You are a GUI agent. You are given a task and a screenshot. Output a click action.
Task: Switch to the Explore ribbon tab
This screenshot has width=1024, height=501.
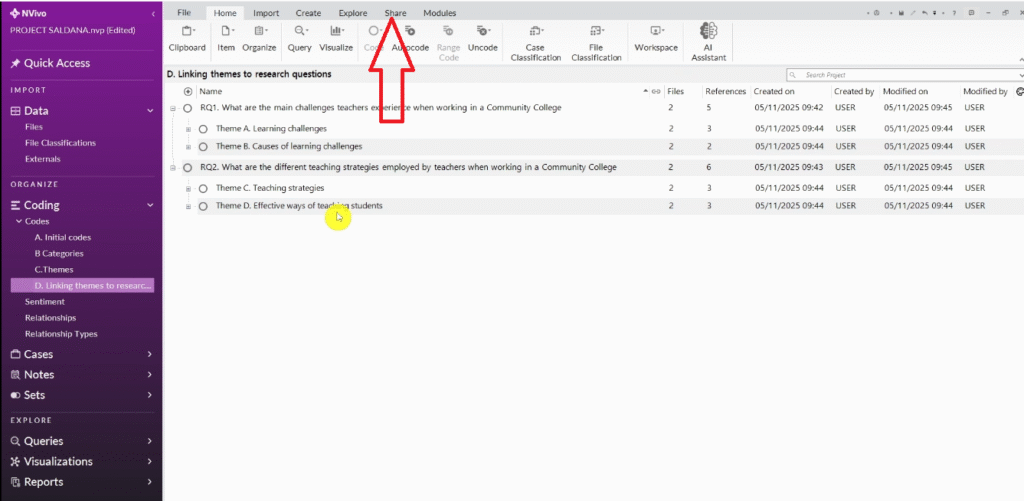pyautogui.click(x=353, y=13)
